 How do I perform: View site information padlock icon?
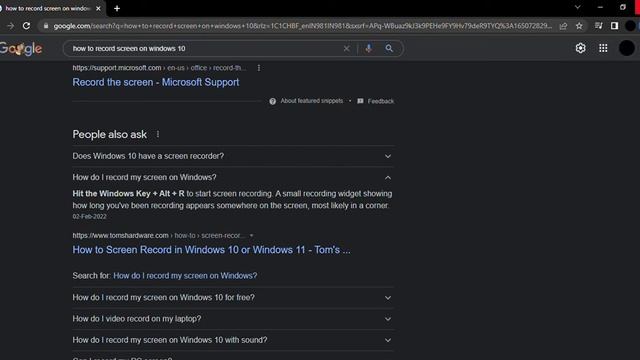pyautogui.click(x=46, y=26)
